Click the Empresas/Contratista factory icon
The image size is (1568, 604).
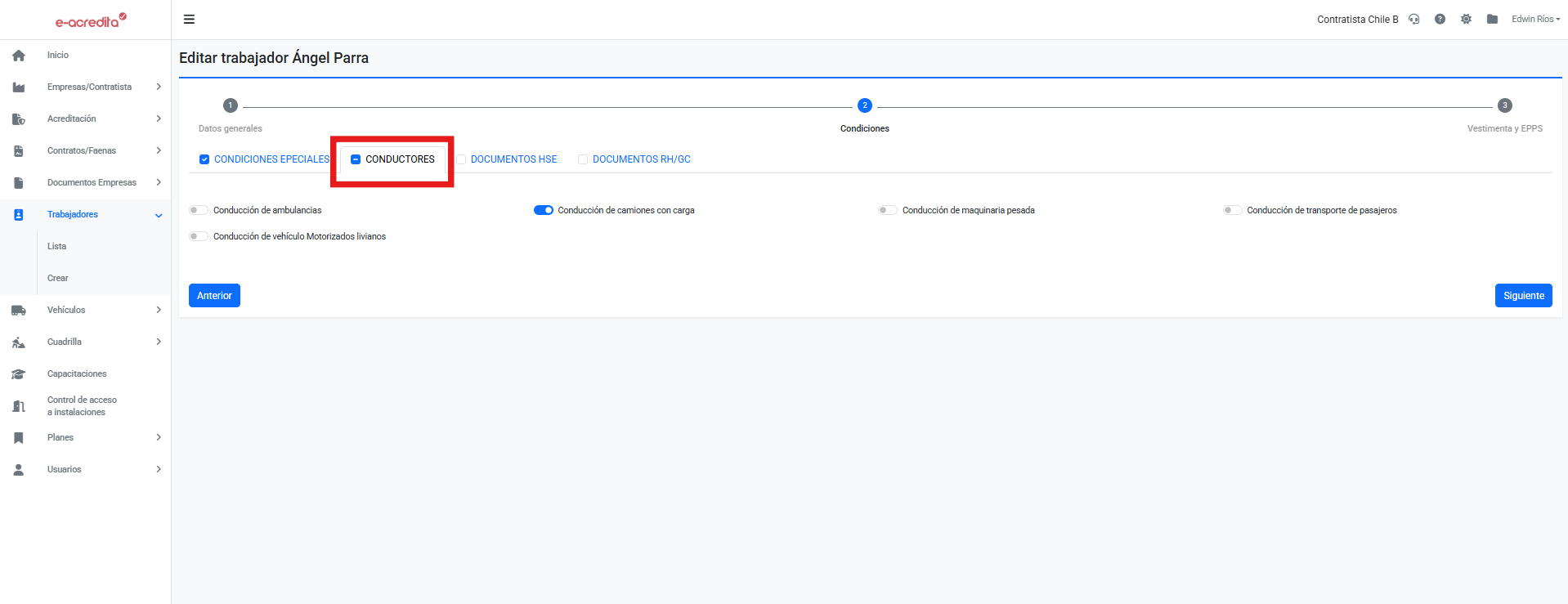pyautogui.click(x=19, y=87)
